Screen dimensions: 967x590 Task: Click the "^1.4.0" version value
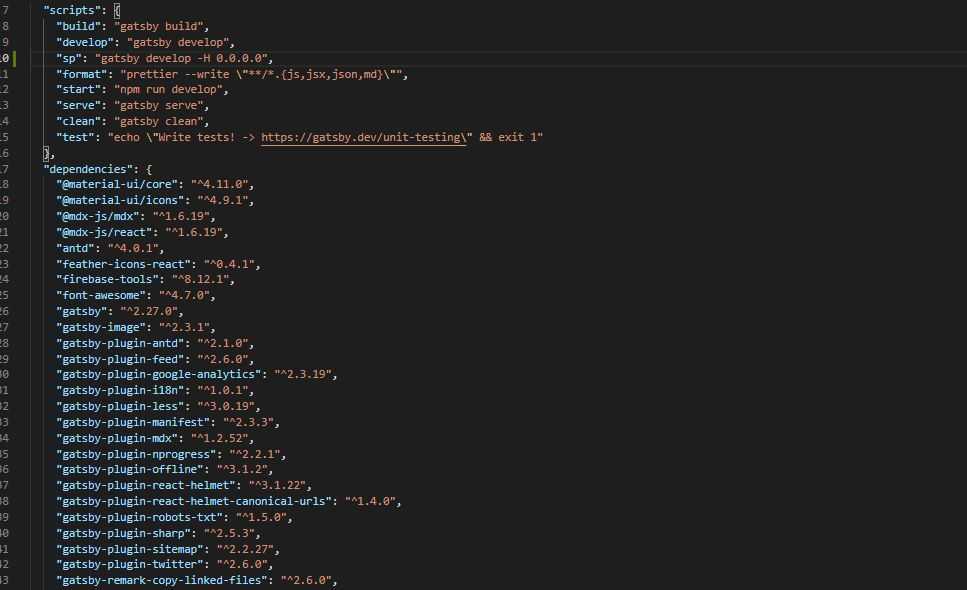click(370, 501)
